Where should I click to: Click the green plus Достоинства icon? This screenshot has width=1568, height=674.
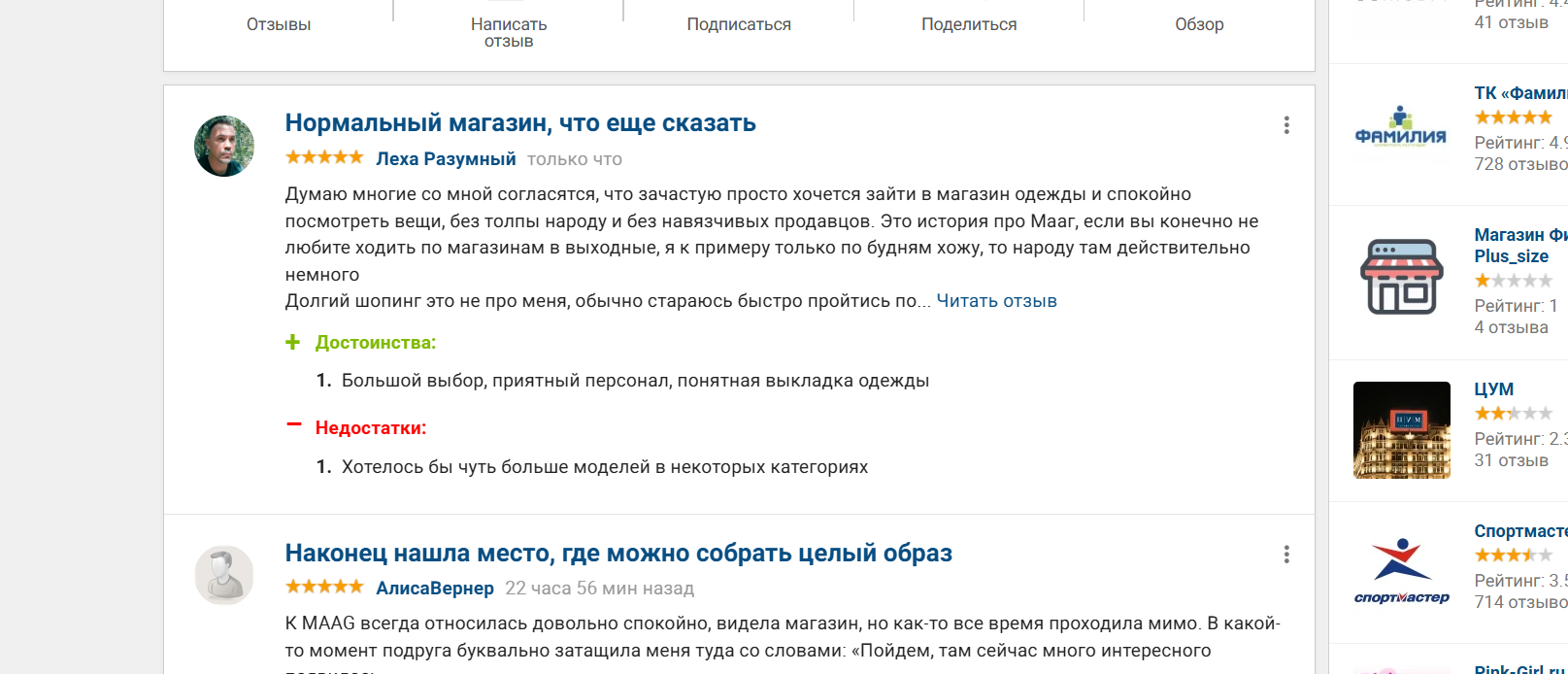coord(292,342)
